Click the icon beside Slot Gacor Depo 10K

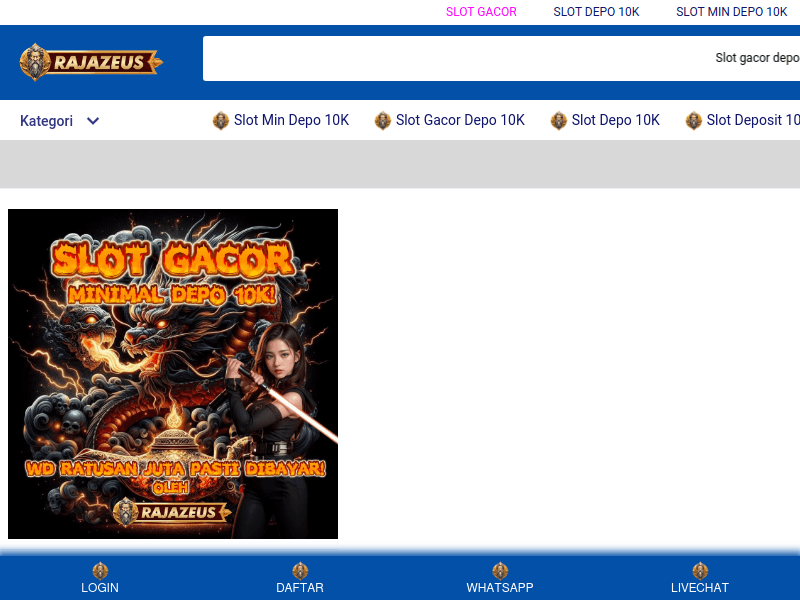pyautogui.click(x=383, y=121)
